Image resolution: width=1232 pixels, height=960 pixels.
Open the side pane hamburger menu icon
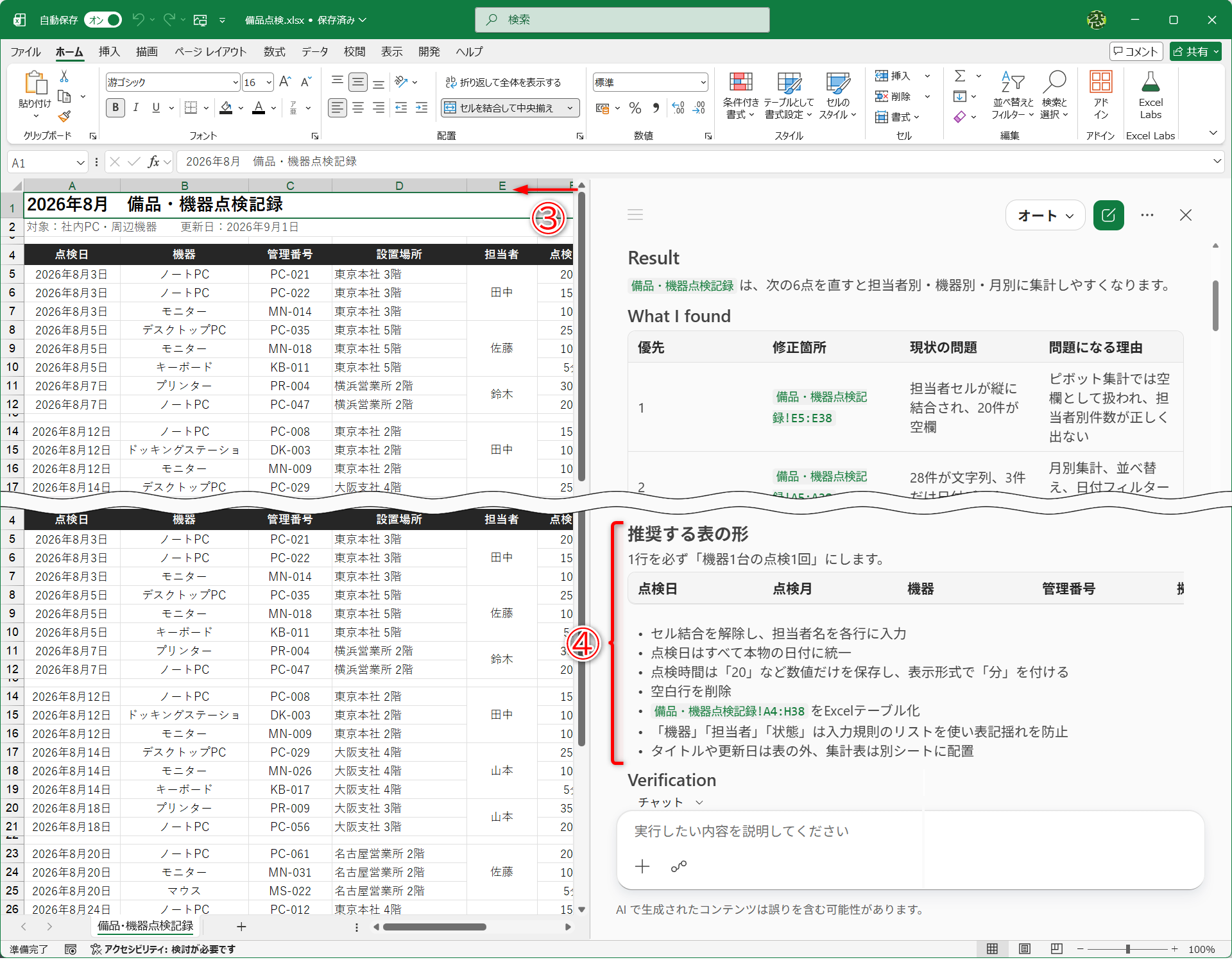(635, 215)
